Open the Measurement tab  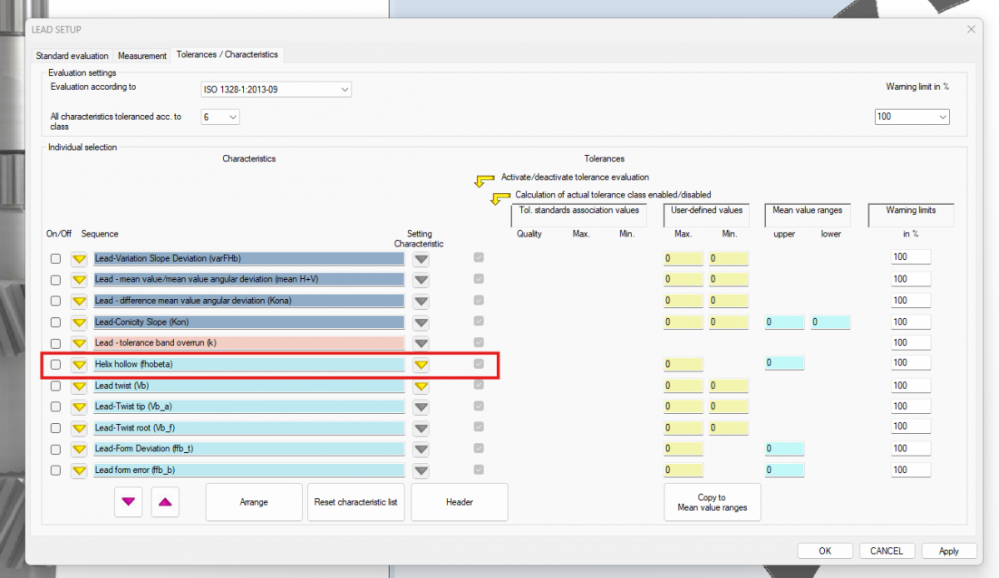[142, 56]
